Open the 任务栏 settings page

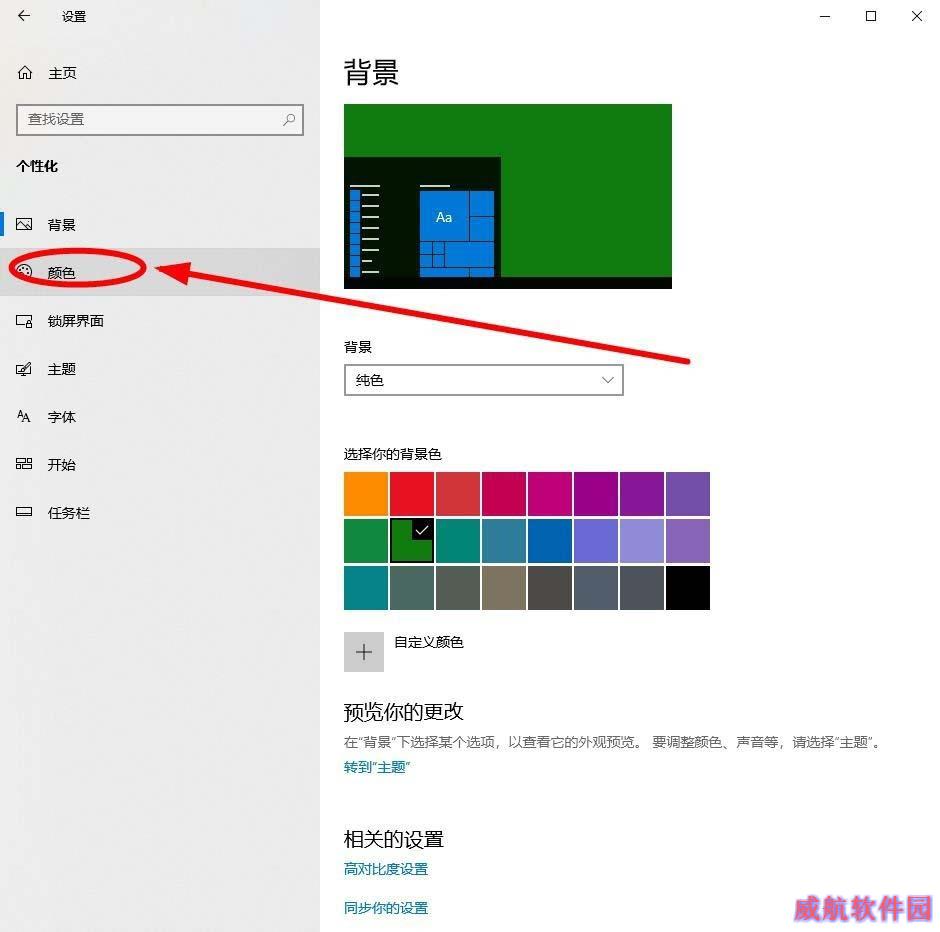pos(160,512)
